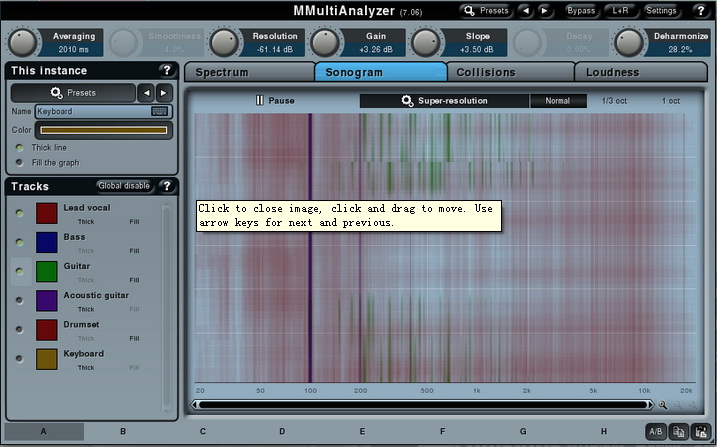Open global Presets browser in title bar
Image resolution: width=717 pixels, height=447 pixels.
click(x=486, y=11)
